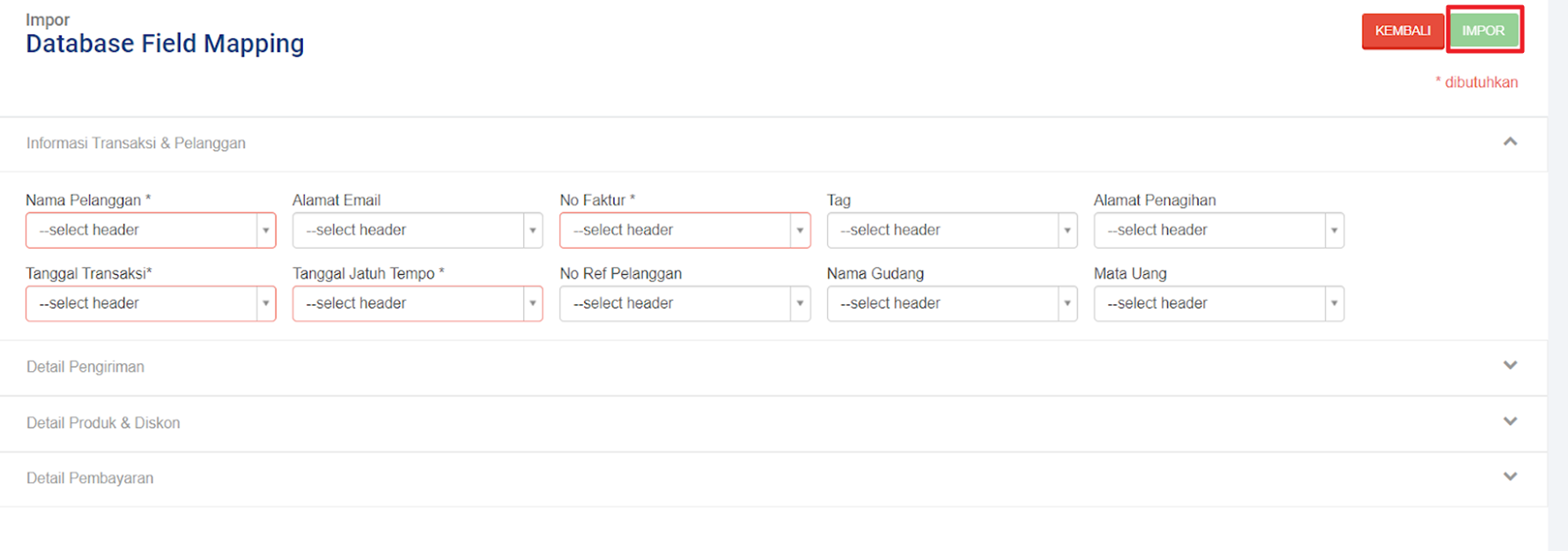Click the Detail Produk & Diskon title
Screen dimensions: 1568x551
[x=103, y=423]
